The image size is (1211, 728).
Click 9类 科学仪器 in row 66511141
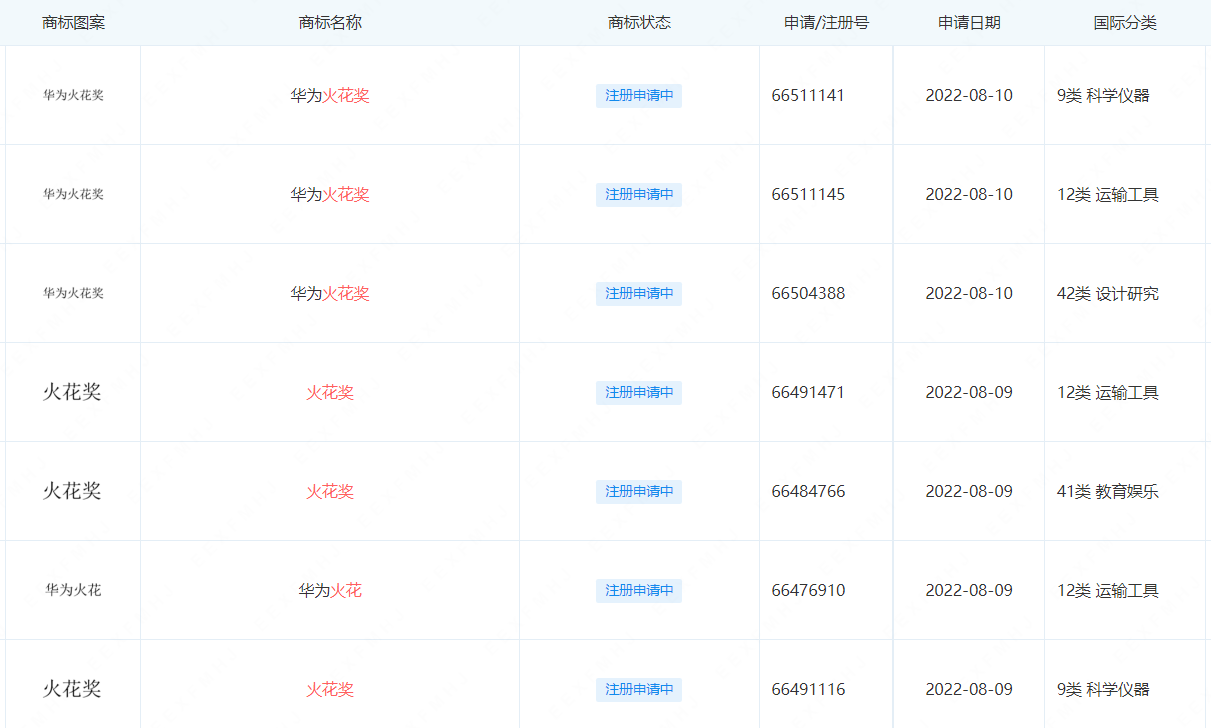[1103, 96]
